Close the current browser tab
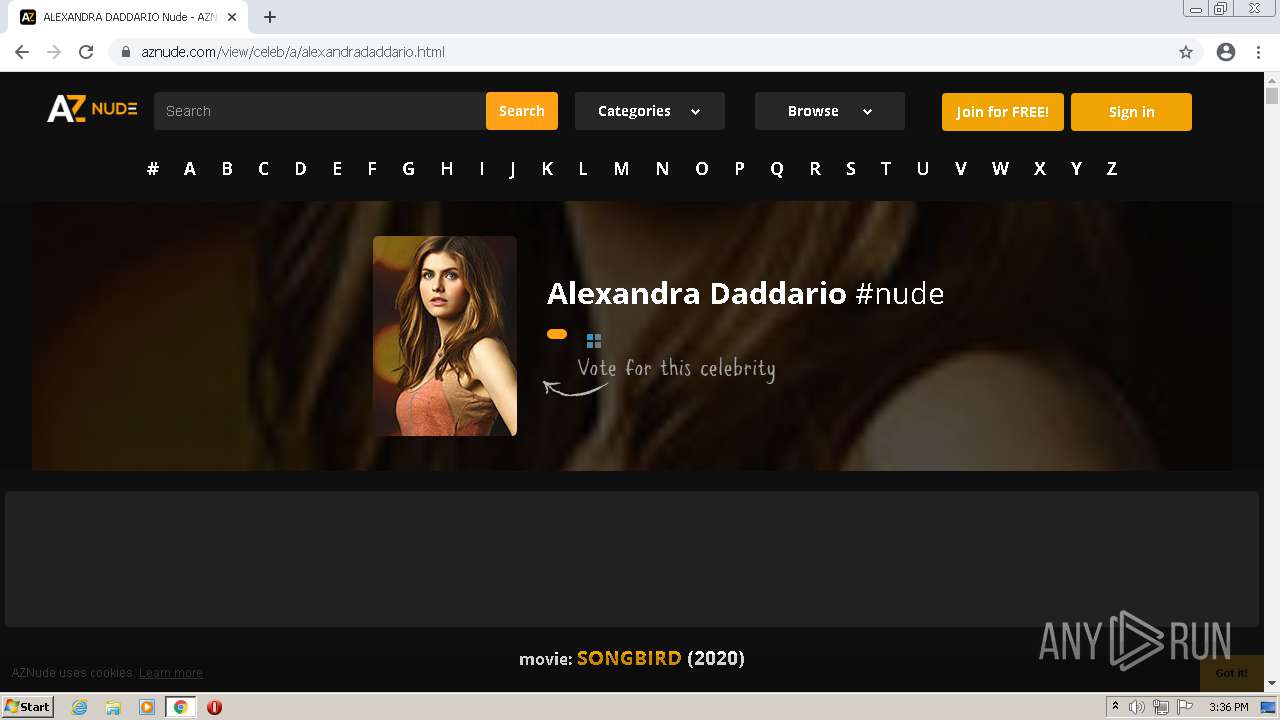 (232, 17)
